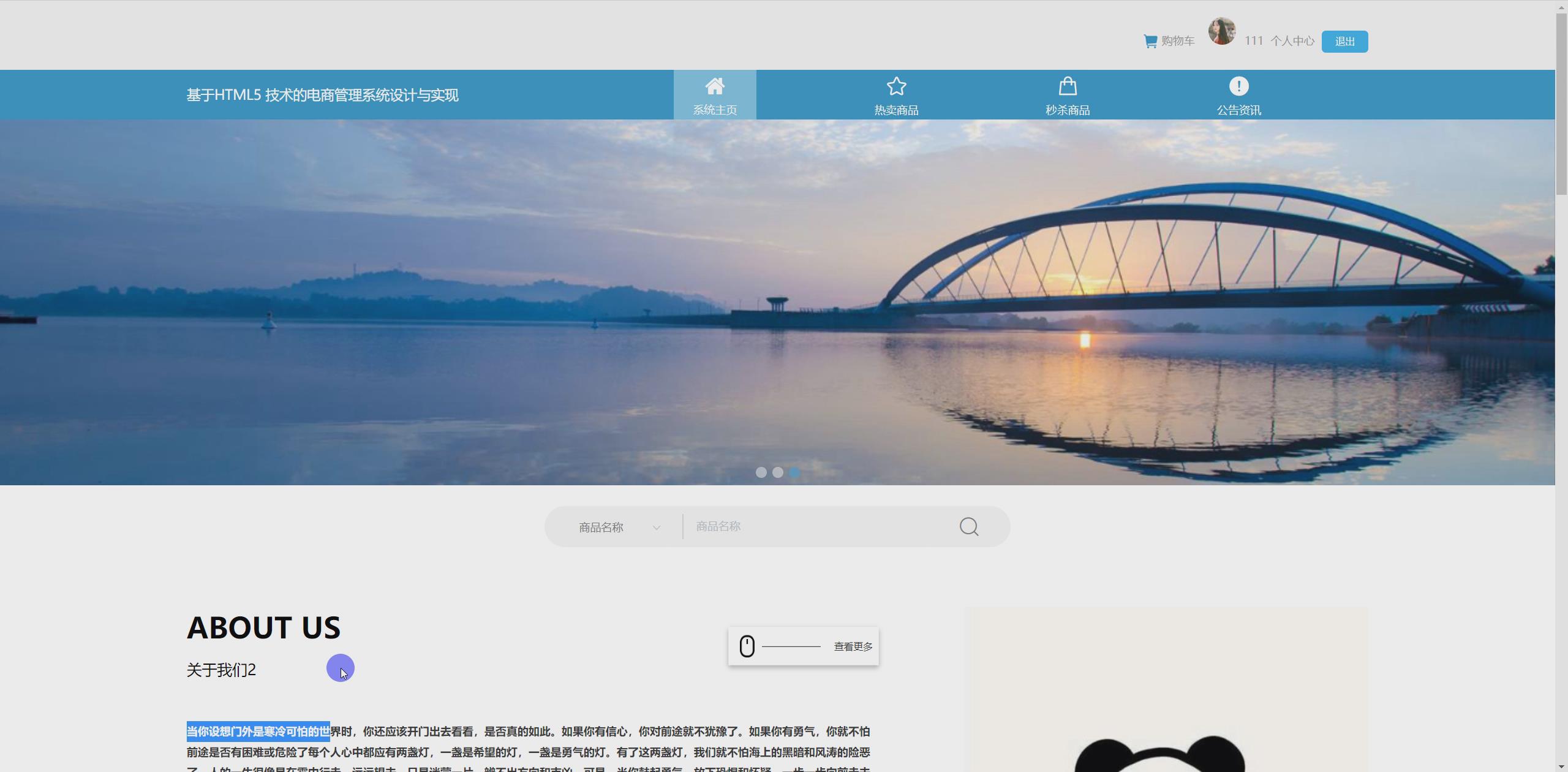
Task: Click the home icon in navigation
Action: [x=715, y=86]
